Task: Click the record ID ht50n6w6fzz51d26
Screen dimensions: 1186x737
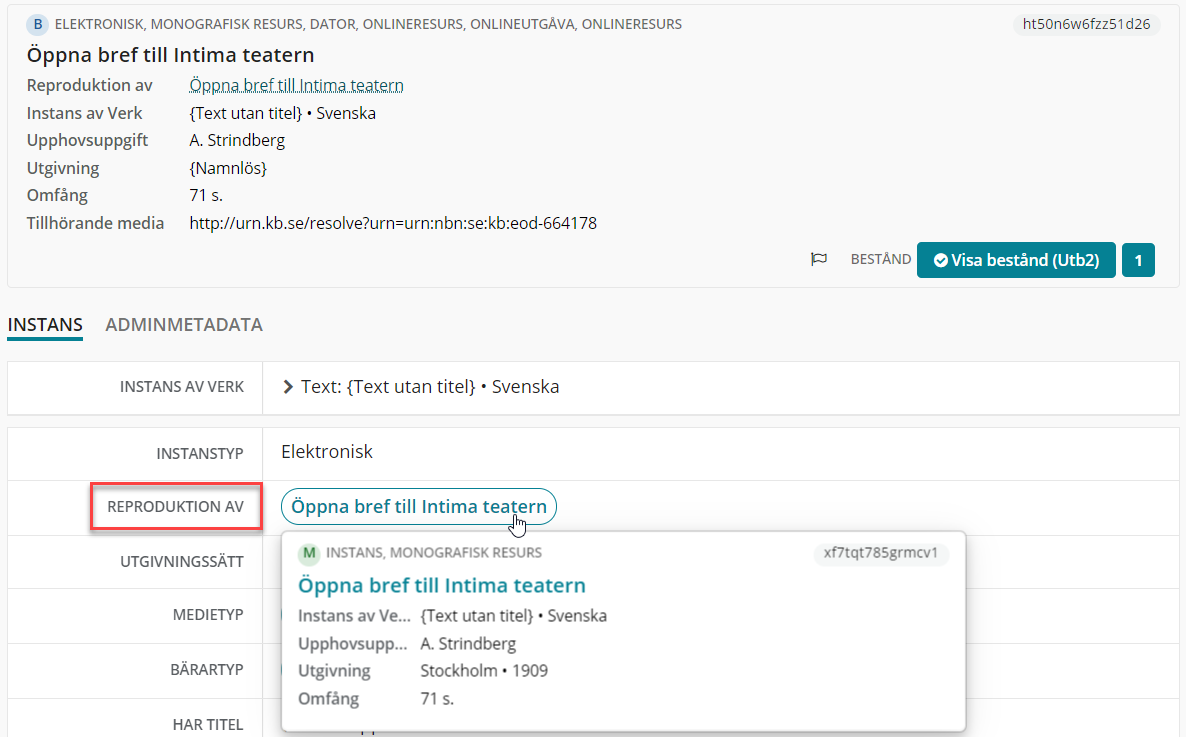Action: click(1086, 24)
